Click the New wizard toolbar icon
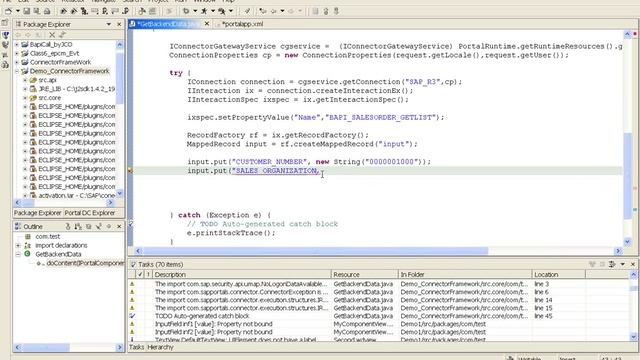This screenshot has height=360, width=640. 8,11
